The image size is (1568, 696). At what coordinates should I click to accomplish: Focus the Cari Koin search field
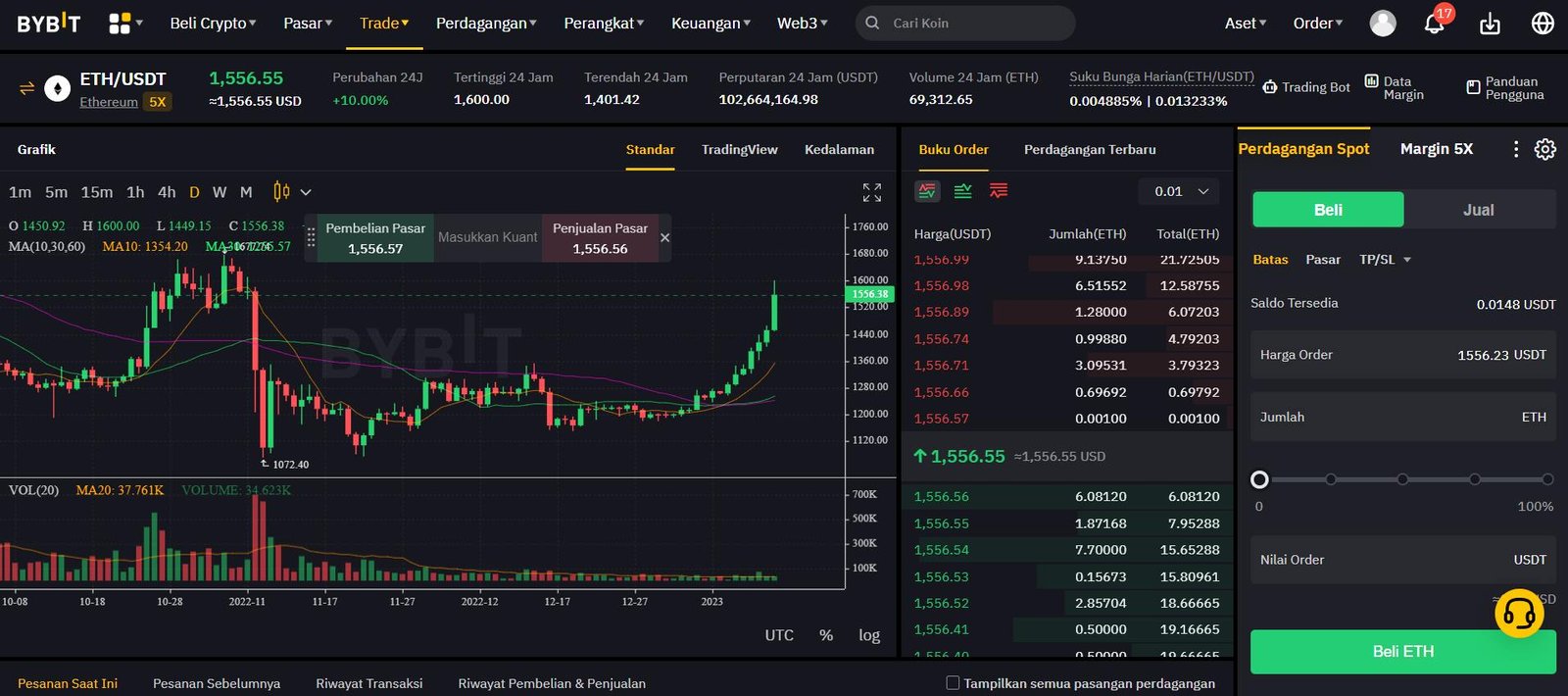coord(966,23)
